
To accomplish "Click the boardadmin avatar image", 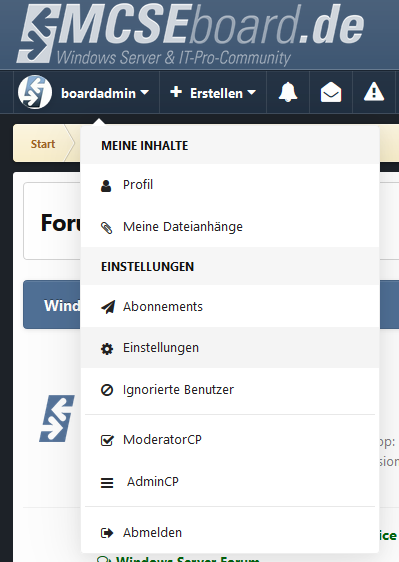I will click(x=35, y=92).
